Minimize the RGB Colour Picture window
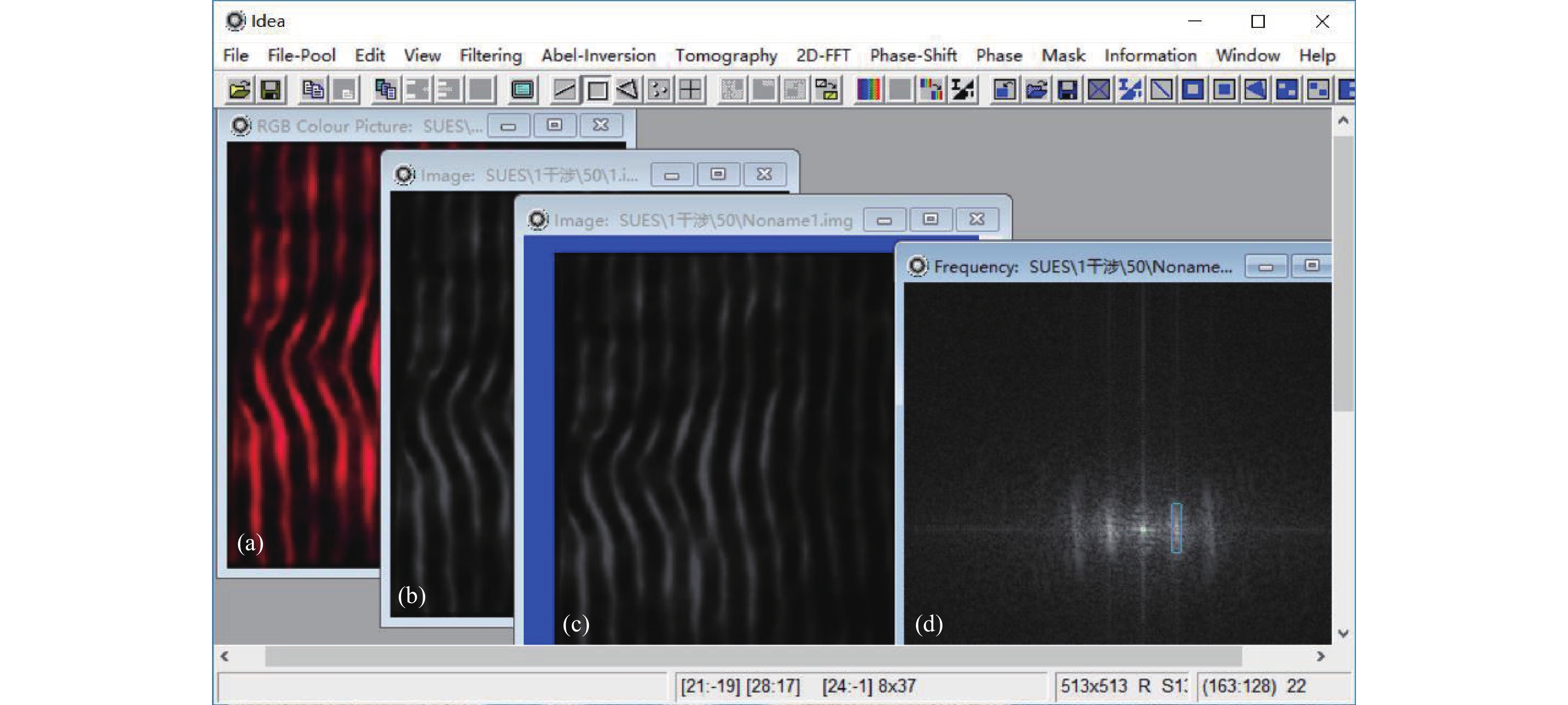 click(x=509, y=126)
